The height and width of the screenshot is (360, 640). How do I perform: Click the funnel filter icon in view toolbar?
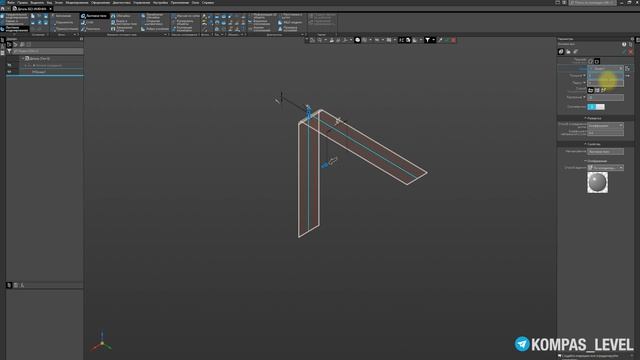point(427,40)
